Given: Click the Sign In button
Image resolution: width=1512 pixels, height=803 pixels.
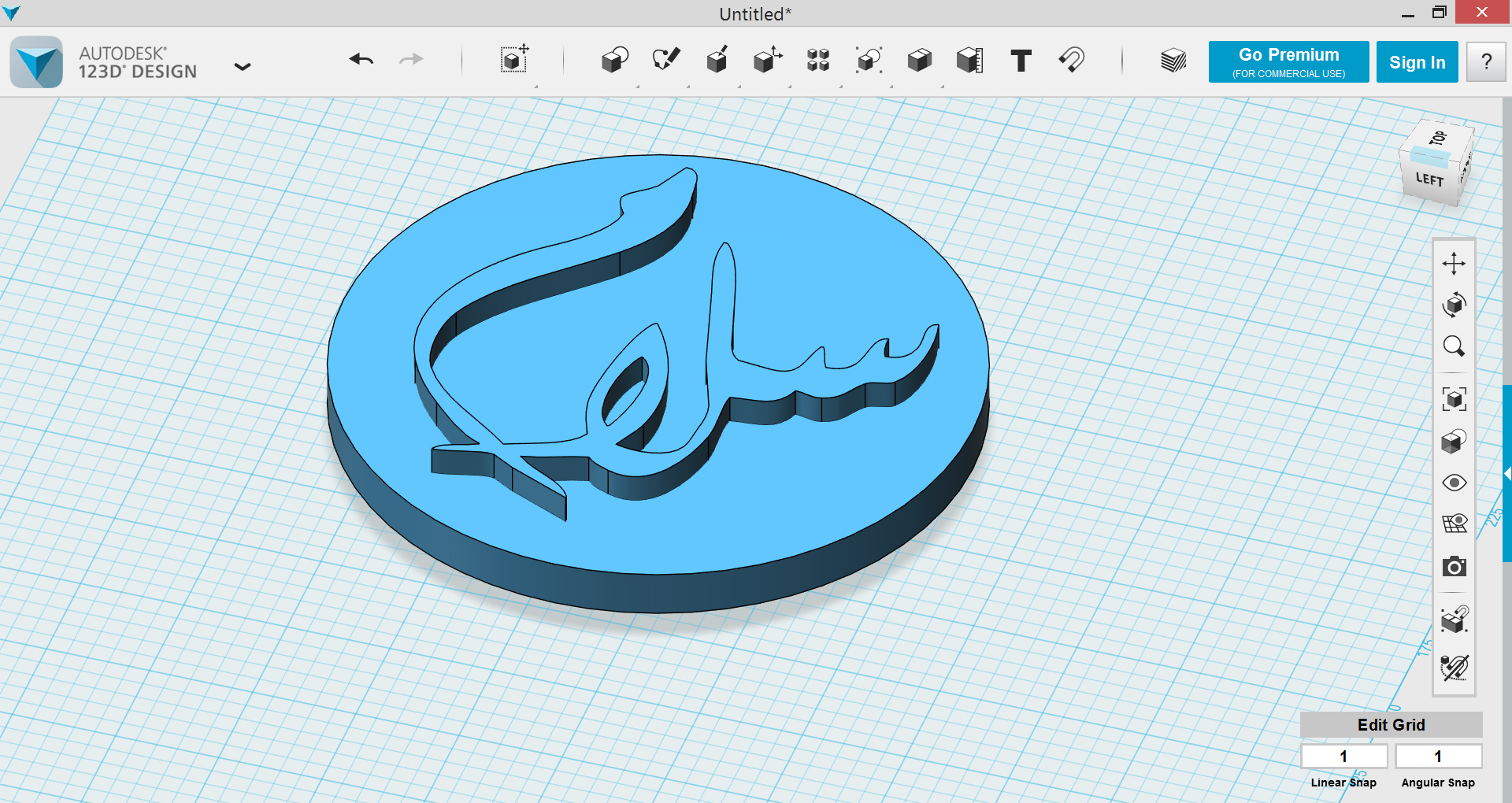Looking at the screenshot, I should (1417, 61).
